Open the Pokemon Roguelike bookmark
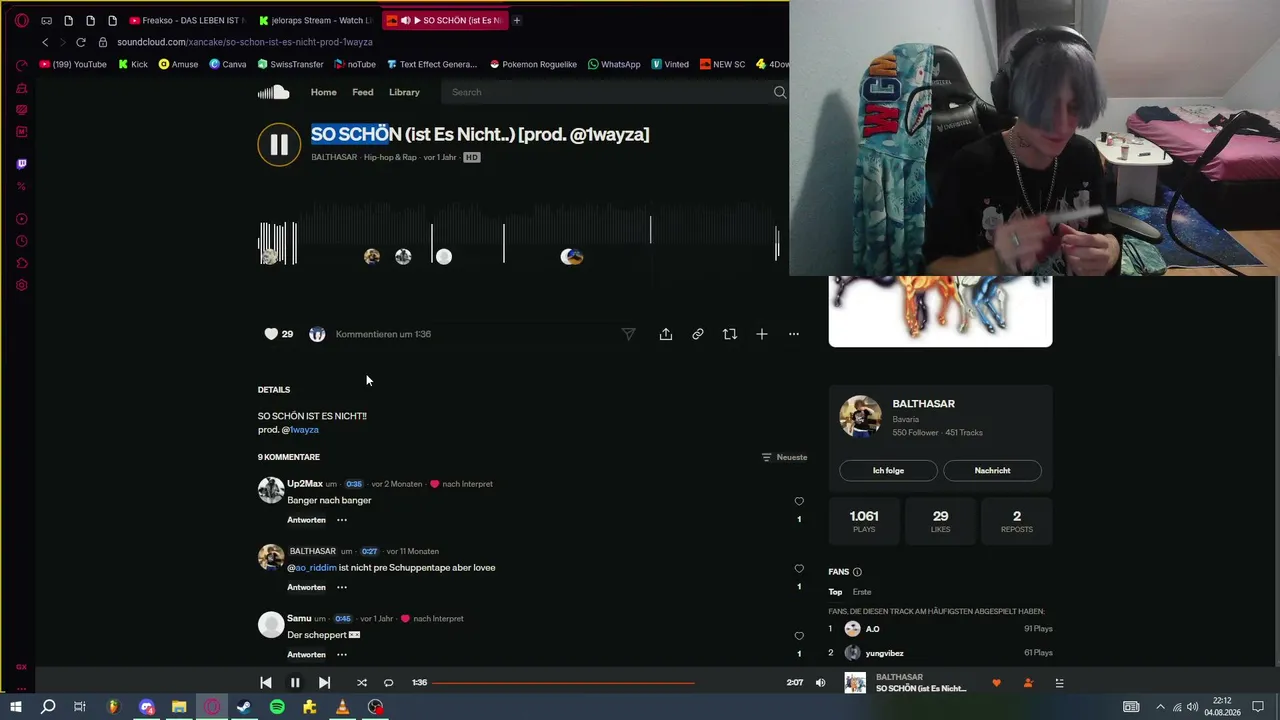Viewport: 1280px width, 720px height. coord(533,64)
